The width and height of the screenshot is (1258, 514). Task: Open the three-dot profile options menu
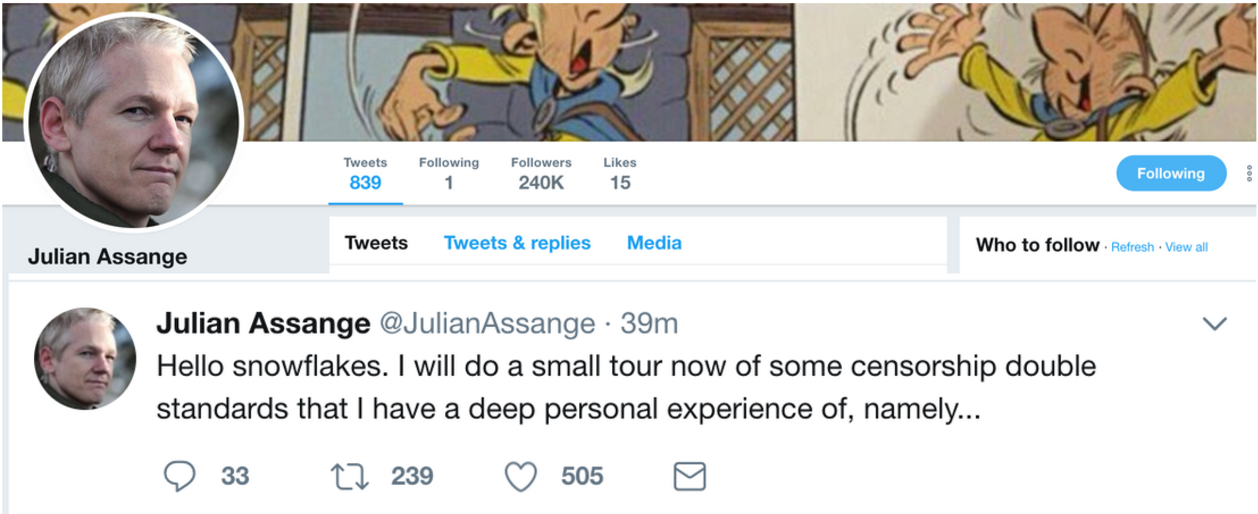[x=1249, y=174]
